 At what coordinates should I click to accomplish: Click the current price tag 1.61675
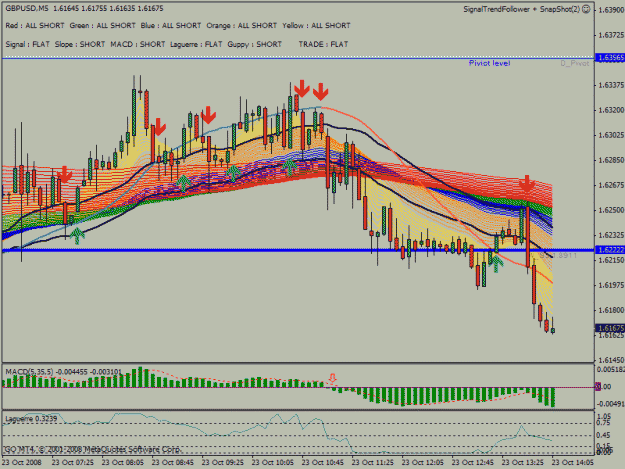pos(610,328)
